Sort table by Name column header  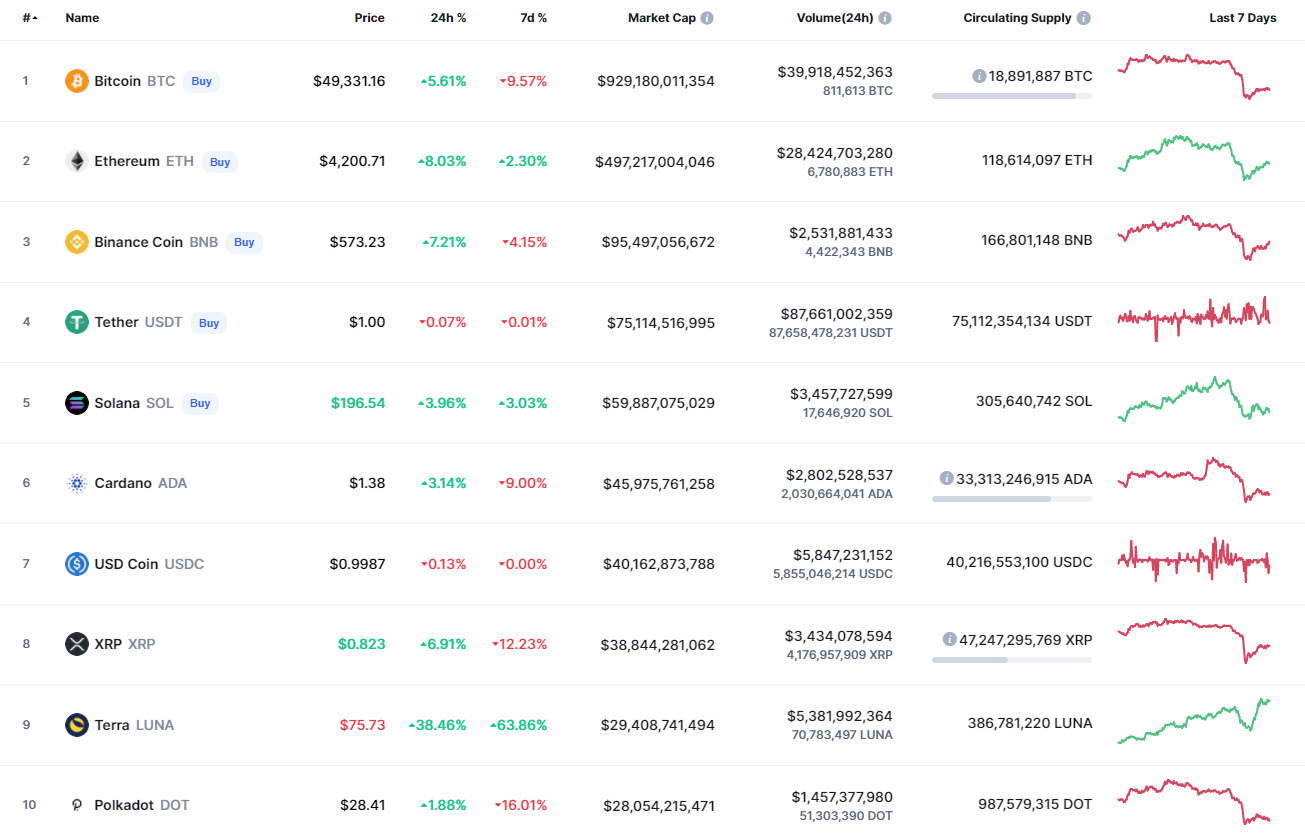pos(82,18)
